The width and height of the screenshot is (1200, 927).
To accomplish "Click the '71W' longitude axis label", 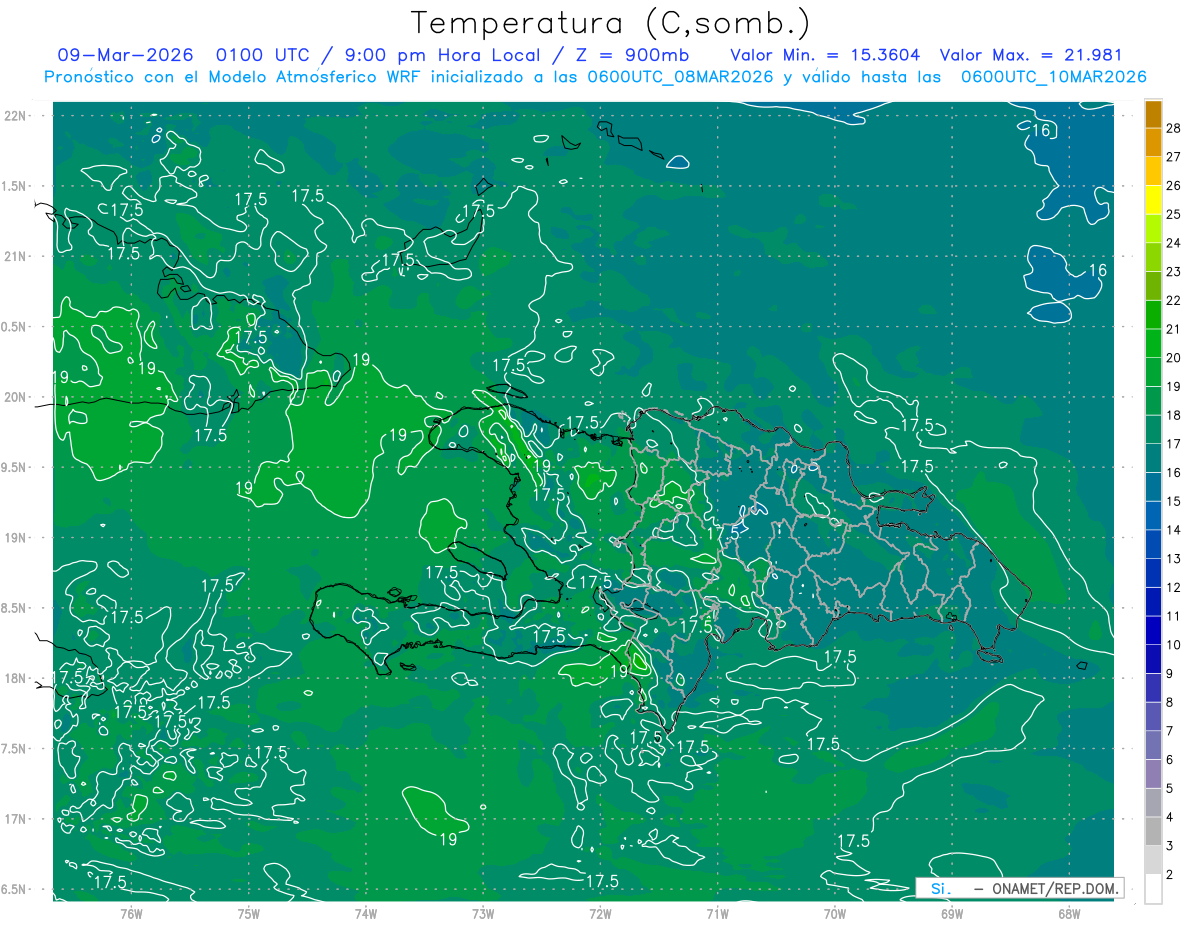I will pyautogui.click(x=717, y=913).
